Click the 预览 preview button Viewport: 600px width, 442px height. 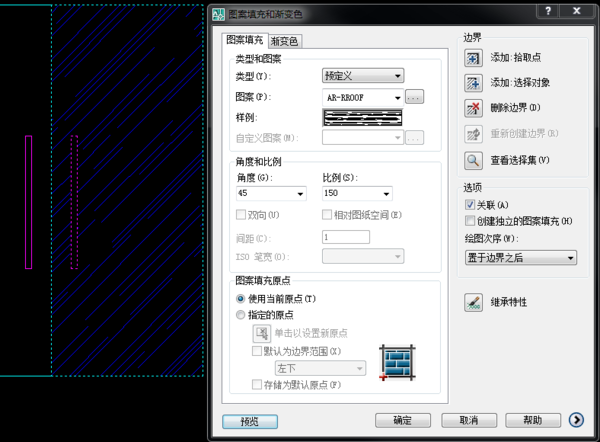[250, 422]
